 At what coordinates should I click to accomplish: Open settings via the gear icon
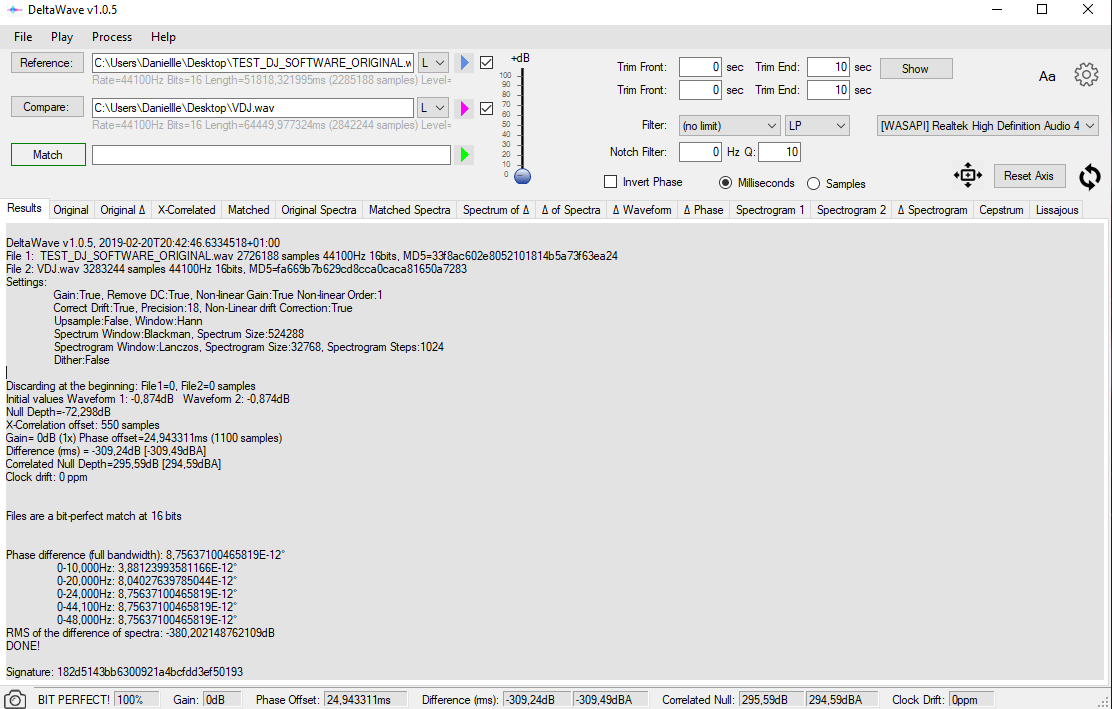click(x=1086, y=75)
